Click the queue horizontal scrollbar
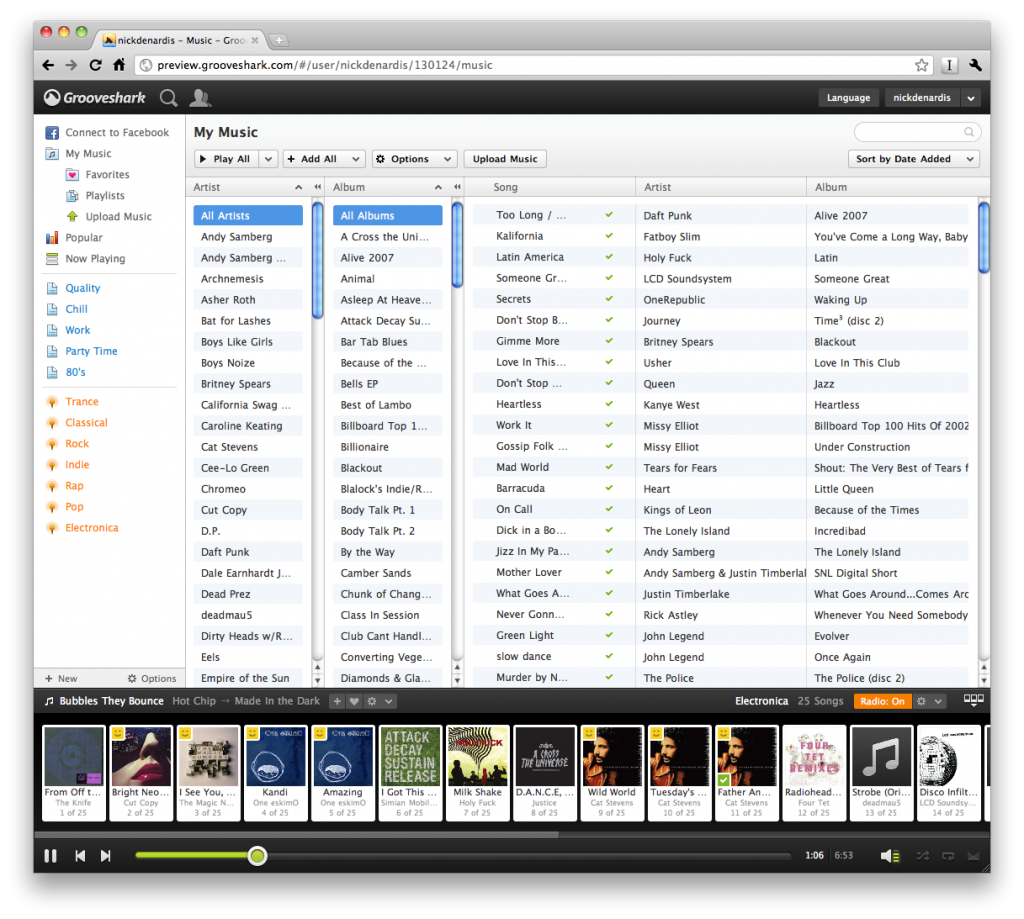The image size is (1024, 919). tap(296, 834)
